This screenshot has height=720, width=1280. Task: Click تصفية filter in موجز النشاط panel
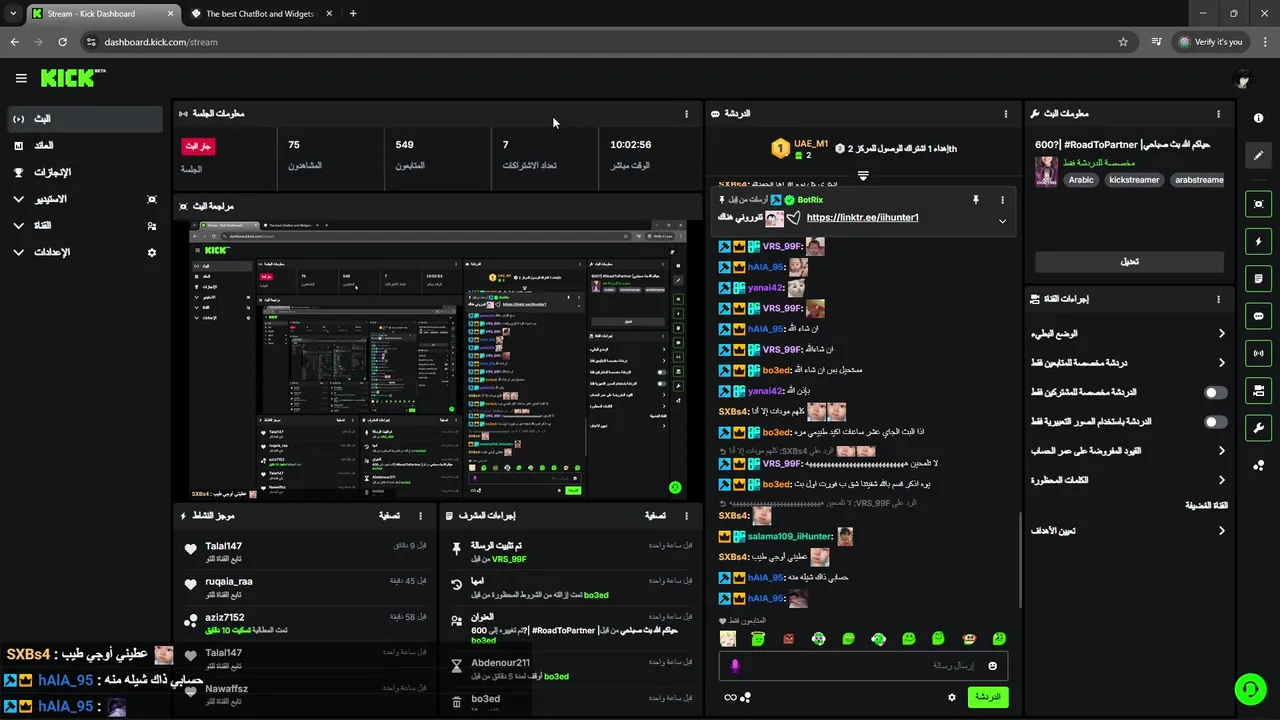390,516
